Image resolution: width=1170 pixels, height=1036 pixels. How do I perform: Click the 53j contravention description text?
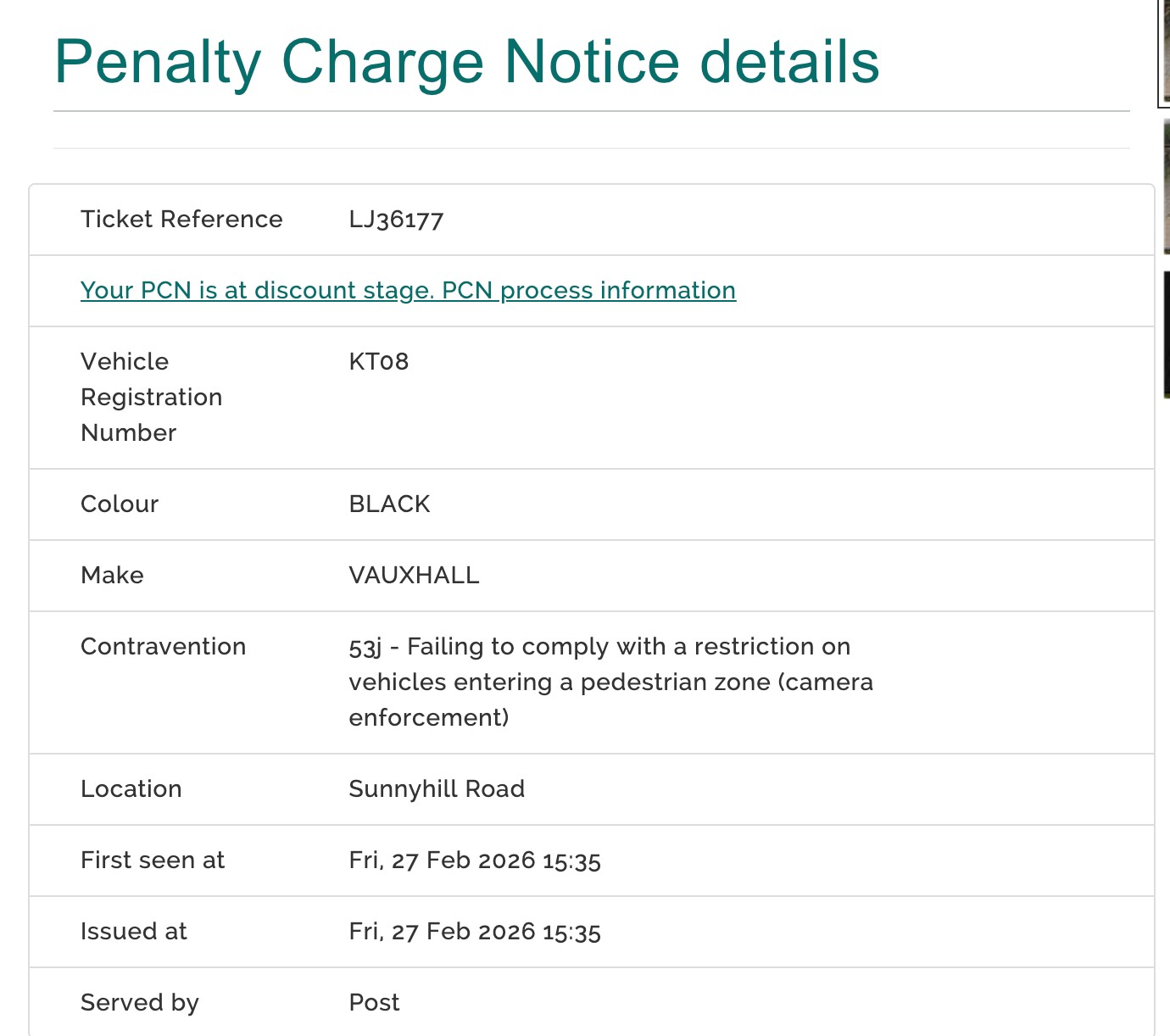tap(610, 682)
